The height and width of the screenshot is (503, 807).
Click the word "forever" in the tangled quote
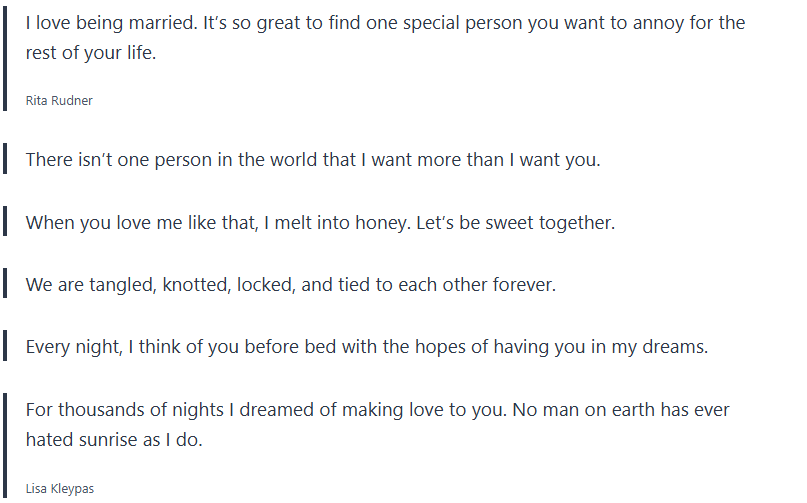click(x=522, y=285)
